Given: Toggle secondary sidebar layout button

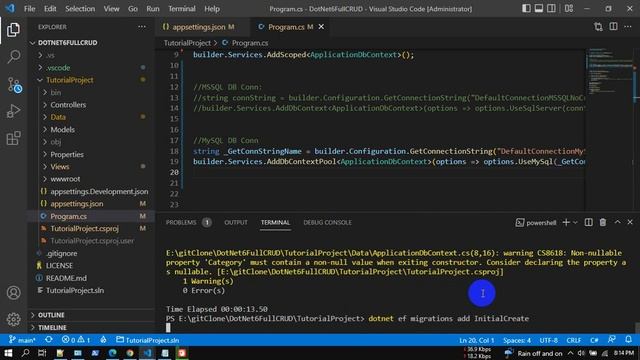Looking at the screenshot, I should click(x=551, y=9).
